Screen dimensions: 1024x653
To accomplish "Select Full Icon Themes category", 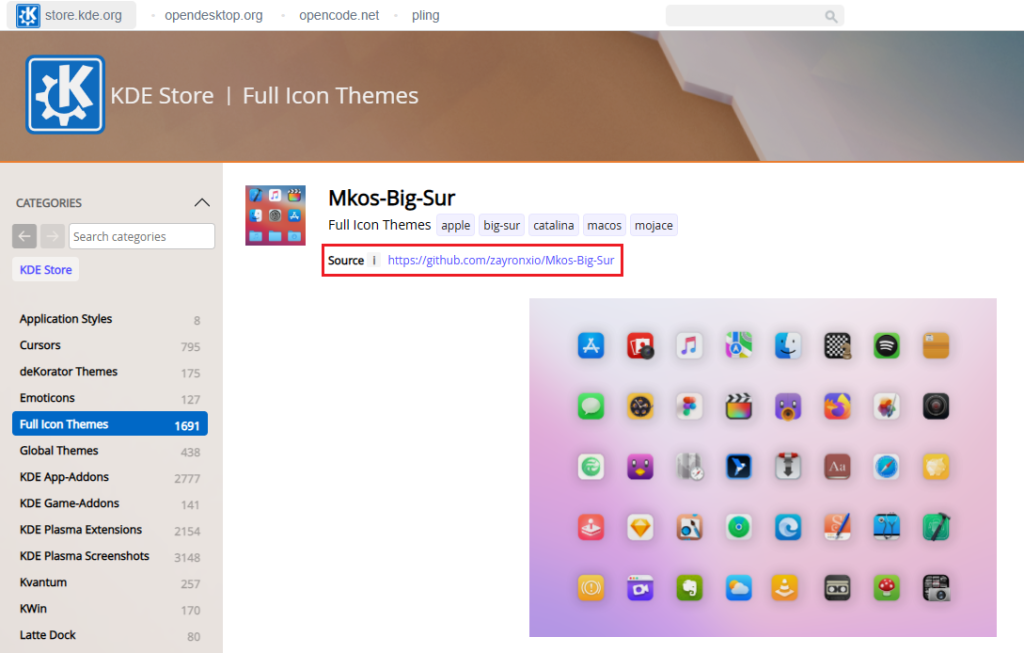I will tap(110, 424).
